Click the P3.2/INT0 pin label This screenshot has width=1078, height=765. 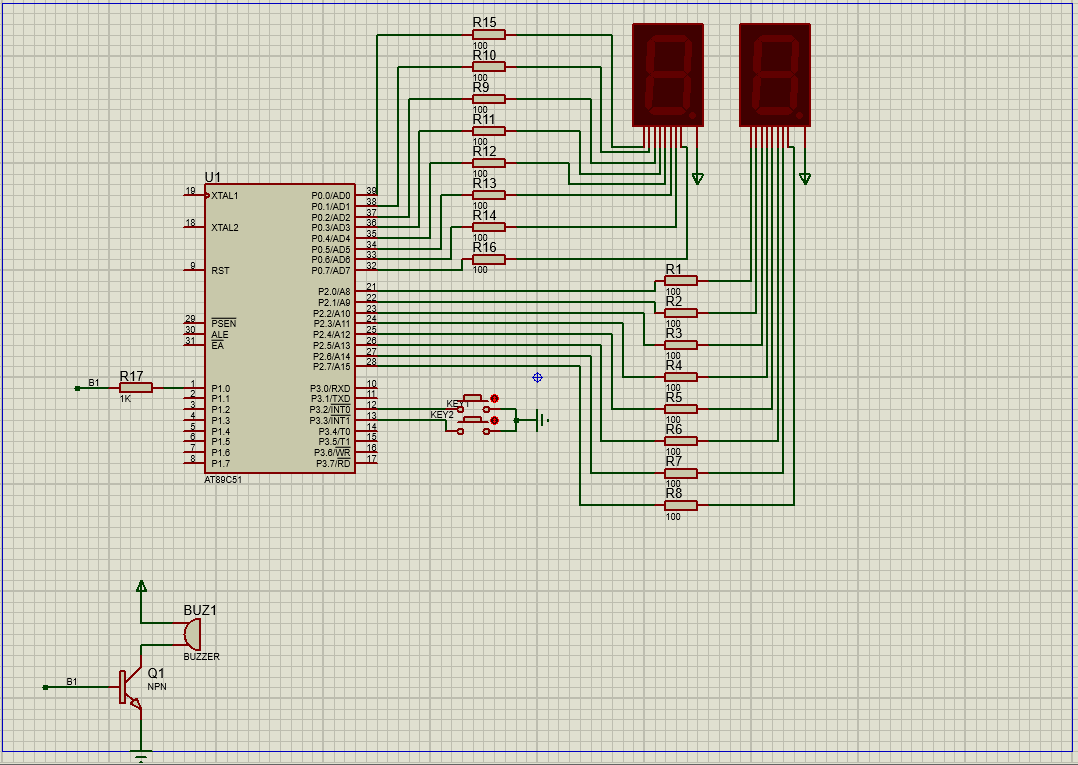pyautogui.click(x=330, y=410)
